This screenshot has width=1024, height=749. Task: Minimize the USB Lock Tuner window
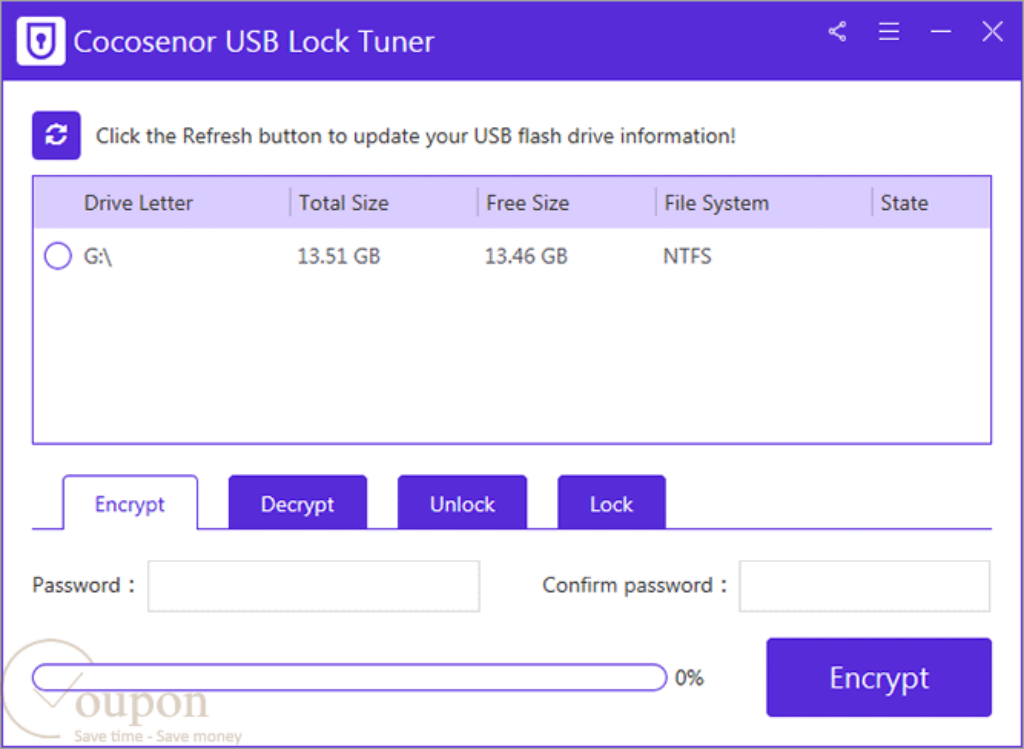tap(940, 31)
